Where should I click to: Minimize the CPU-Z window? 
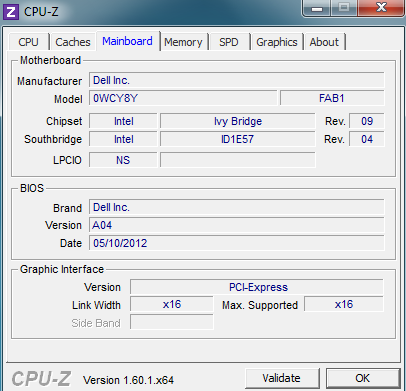pos(317,8)
